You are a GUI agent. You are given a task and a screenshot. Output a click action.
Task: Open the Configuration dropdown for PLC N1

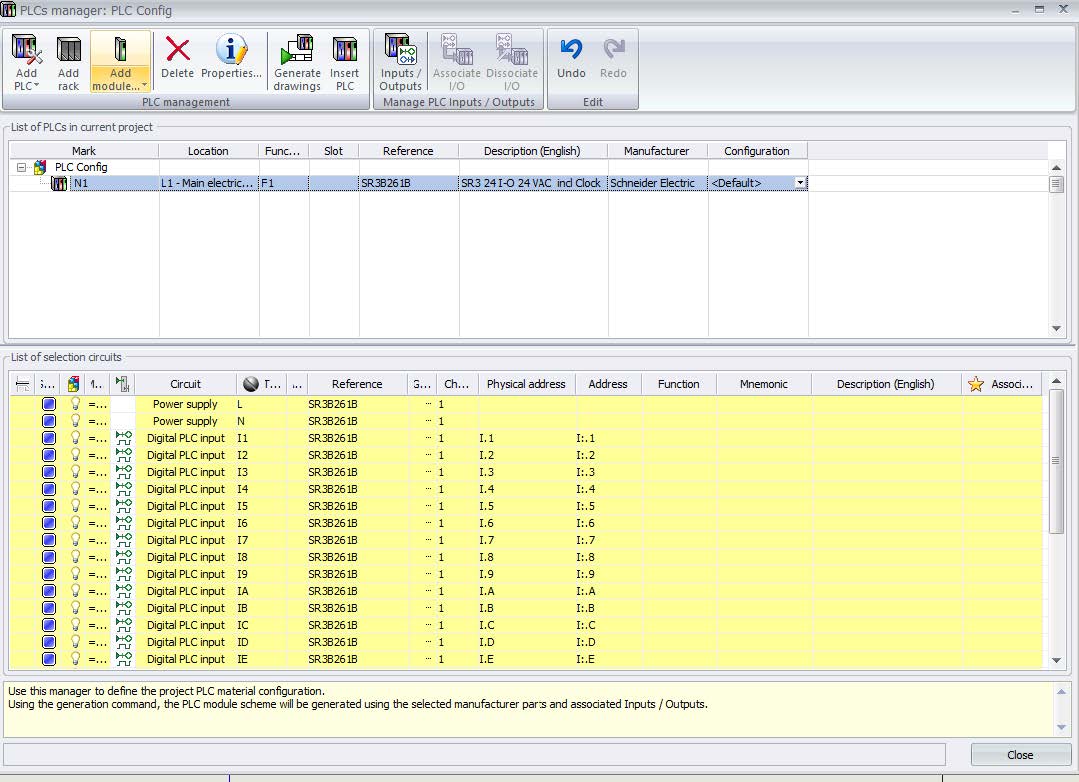[x=799, y=182]
